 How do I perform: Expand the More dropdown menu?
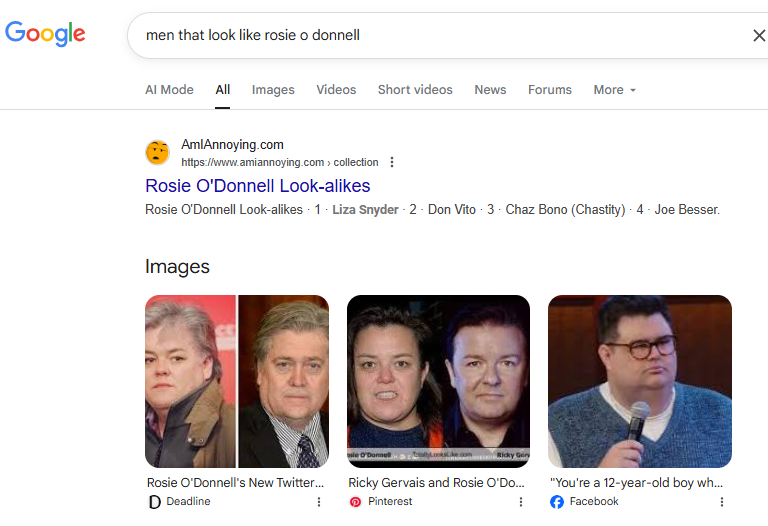coord(614,90)
